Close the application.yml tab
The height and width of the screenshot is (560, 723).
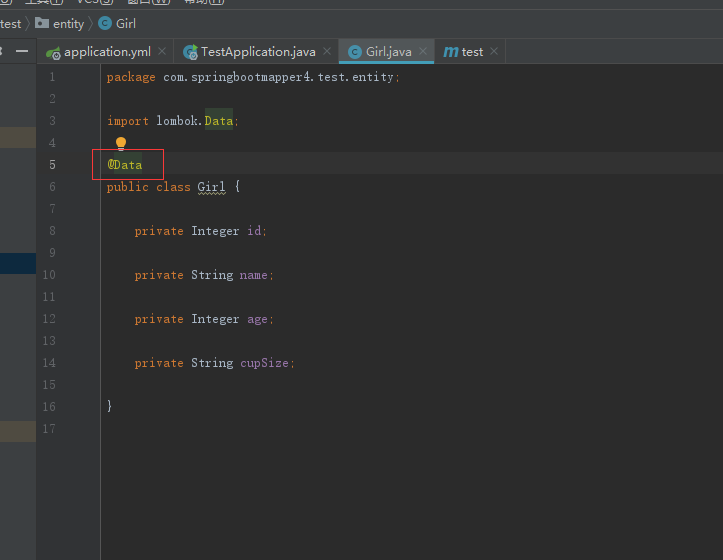pyautogui.click(x=162, y=52)
